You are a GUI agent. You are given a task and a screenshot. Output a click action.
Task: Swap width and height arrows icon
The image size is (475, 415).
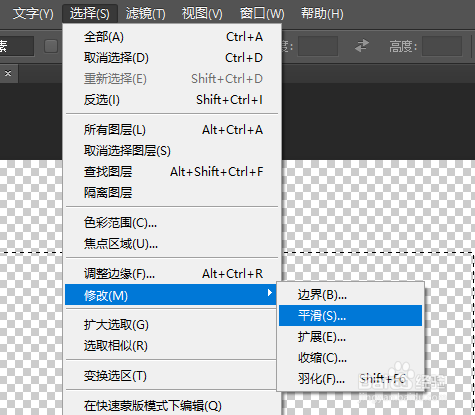tap(362, 46)
